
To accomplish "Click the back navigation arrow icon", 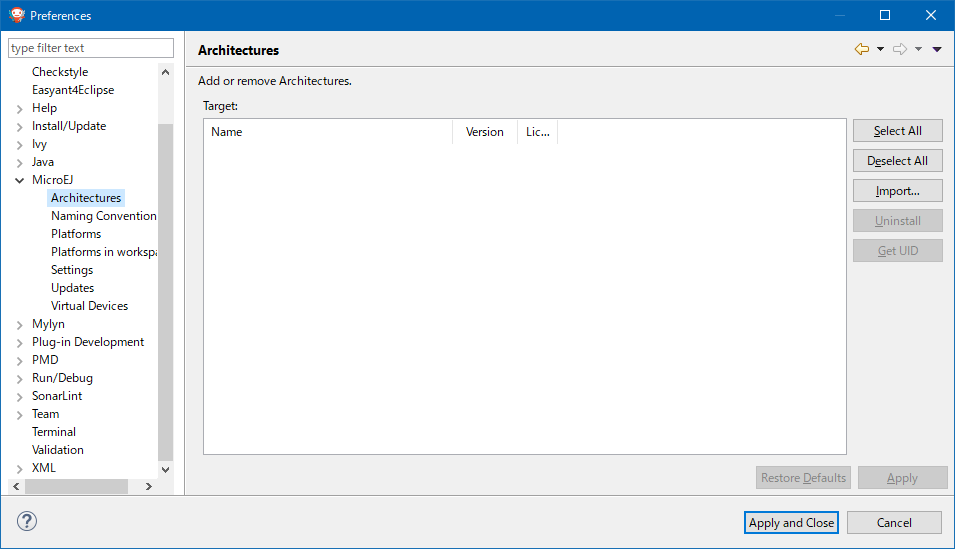I will point(862,49).
